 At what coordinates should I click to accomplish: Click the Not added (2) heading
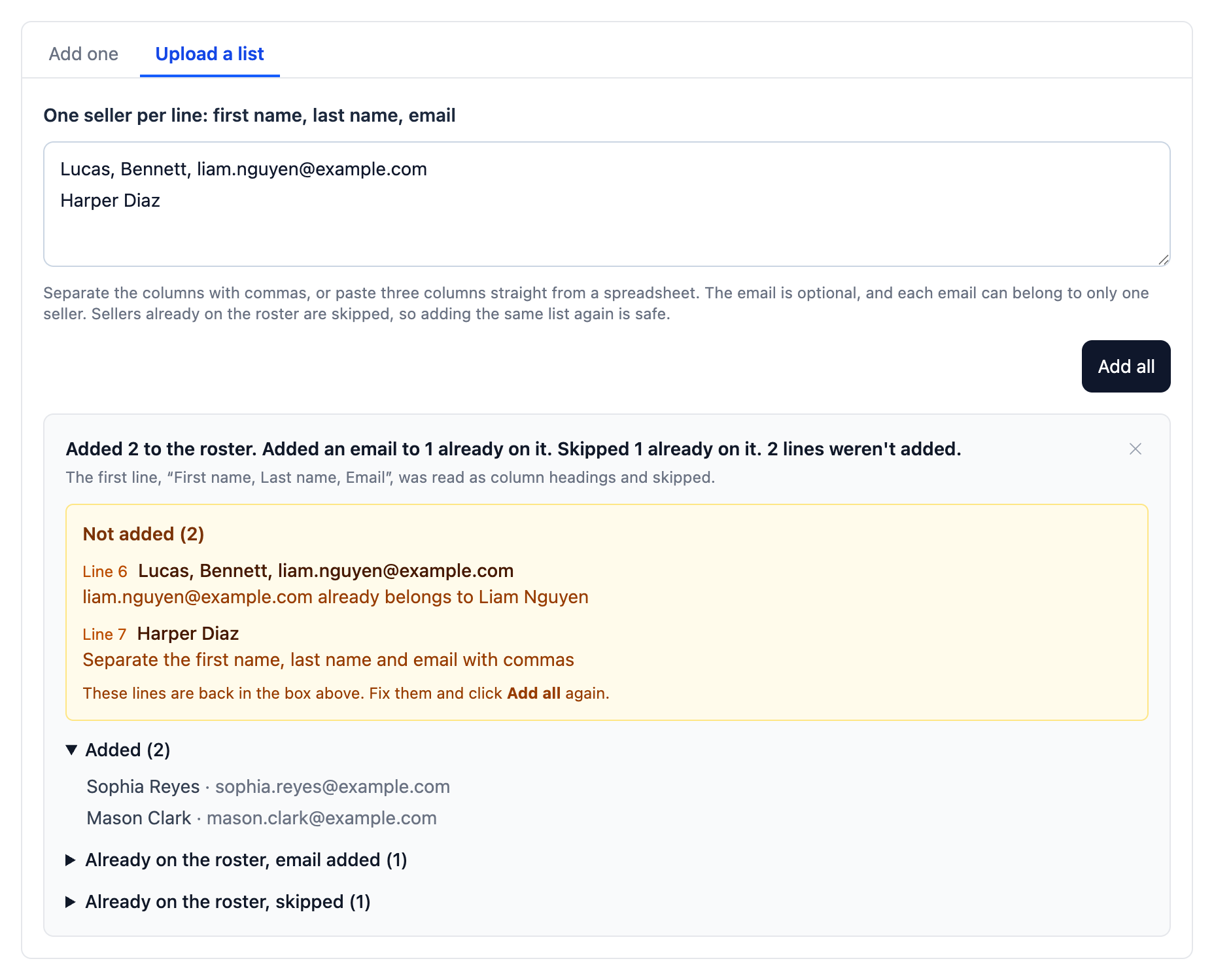(x=143, y=534)
